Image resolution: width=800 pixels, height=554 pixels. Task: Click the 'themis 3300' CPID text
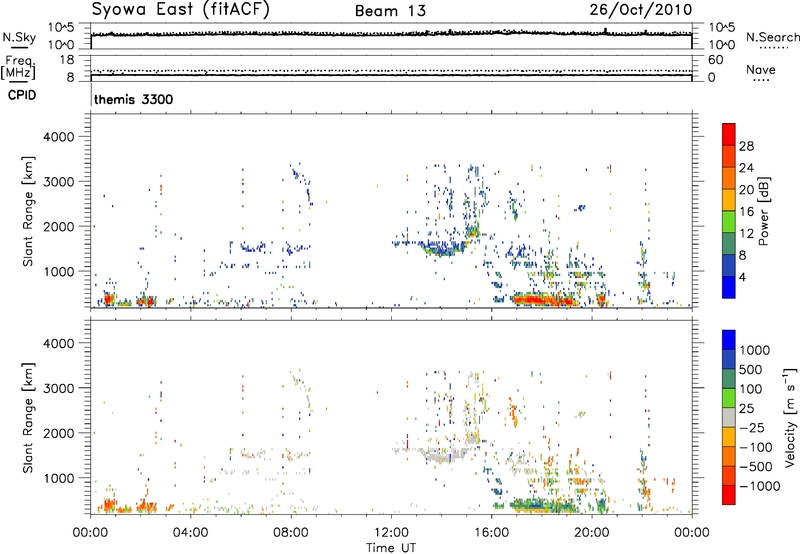coord(134,99)
